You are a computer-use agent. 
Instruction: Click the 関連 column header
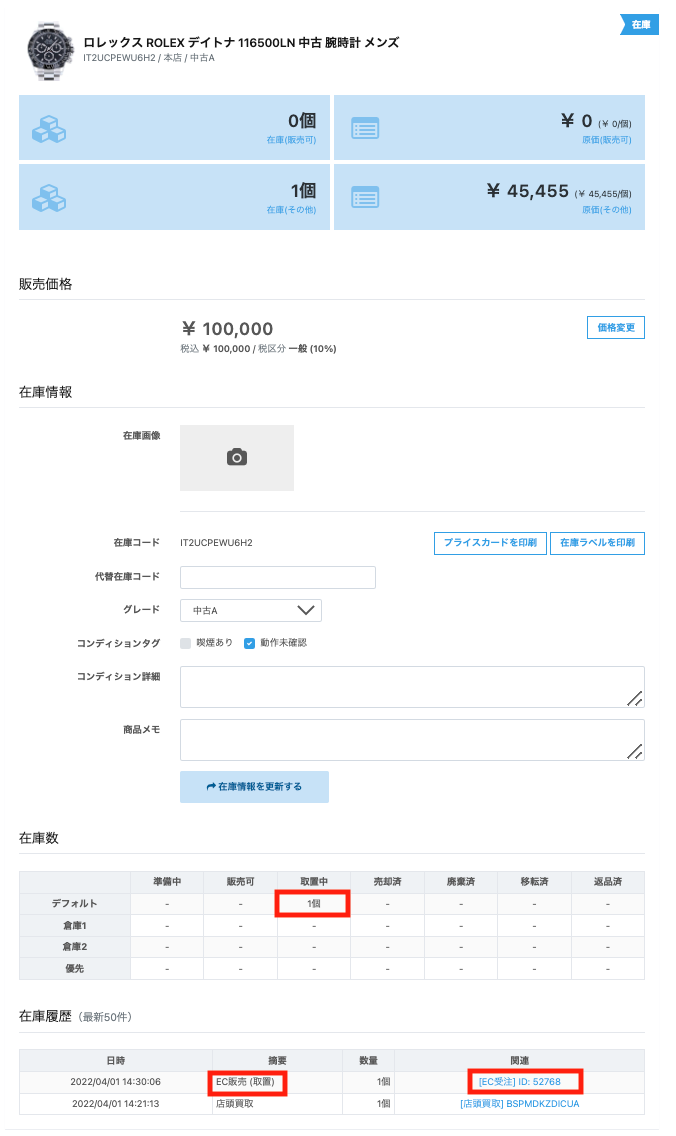tap(519, 1061)
